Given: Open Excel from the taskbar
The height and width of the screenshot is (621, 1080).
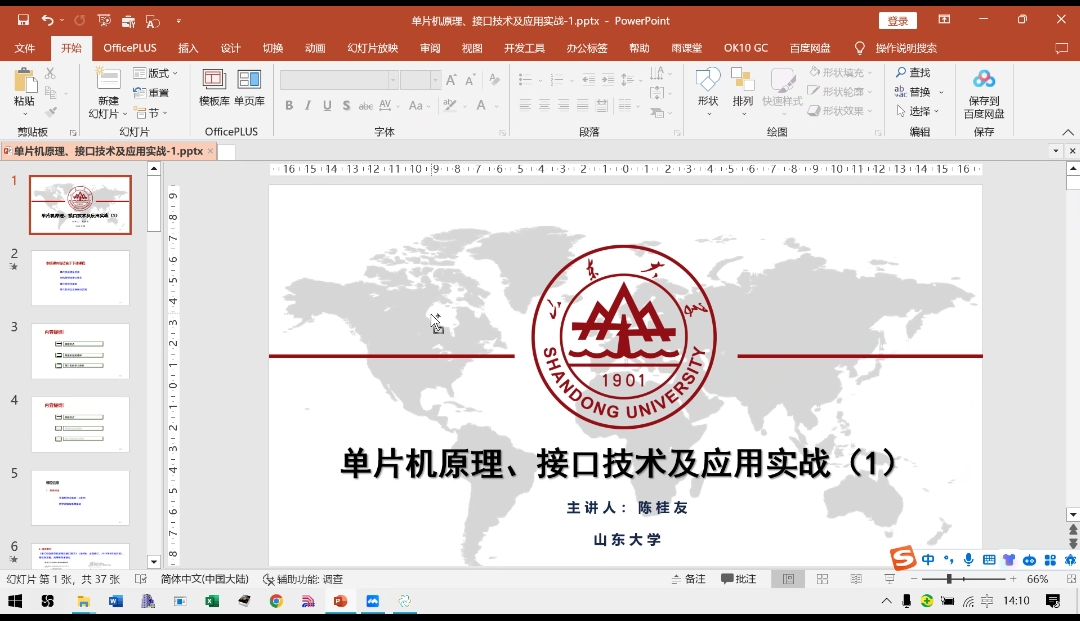Looking at the screenshot, I should tap(211, 601).
